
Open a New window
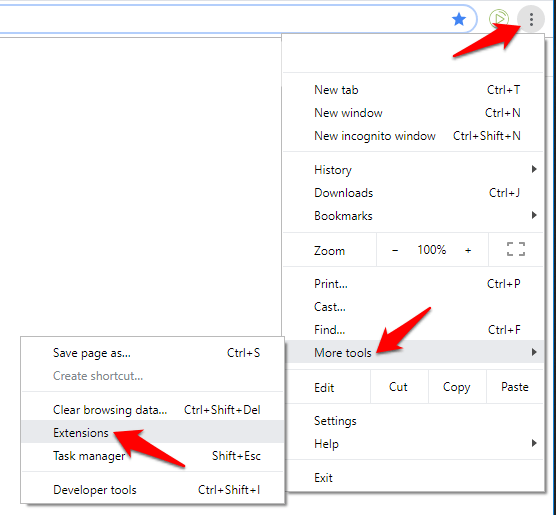[413, 113]
